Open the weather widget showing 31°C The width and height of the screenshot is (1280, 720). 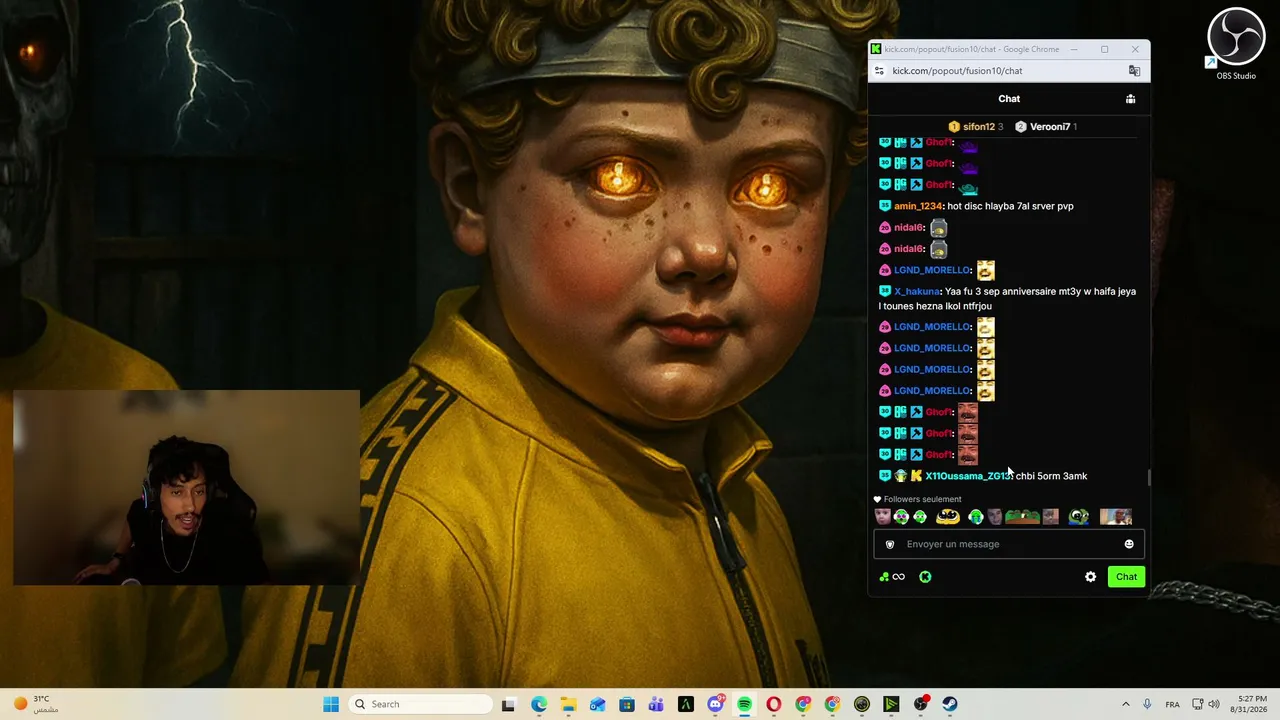tap(35, 704)
